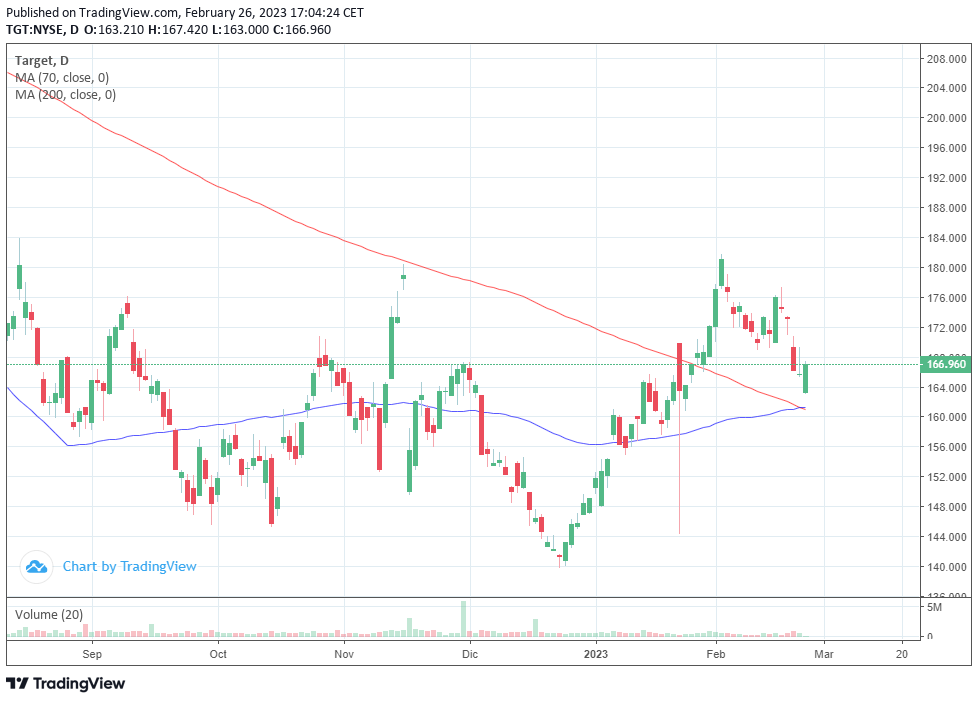Image resolution: width=978 pixels, height=702 pixels.
Task: Click the 152.000 price axis label
Action: [946, 477]
